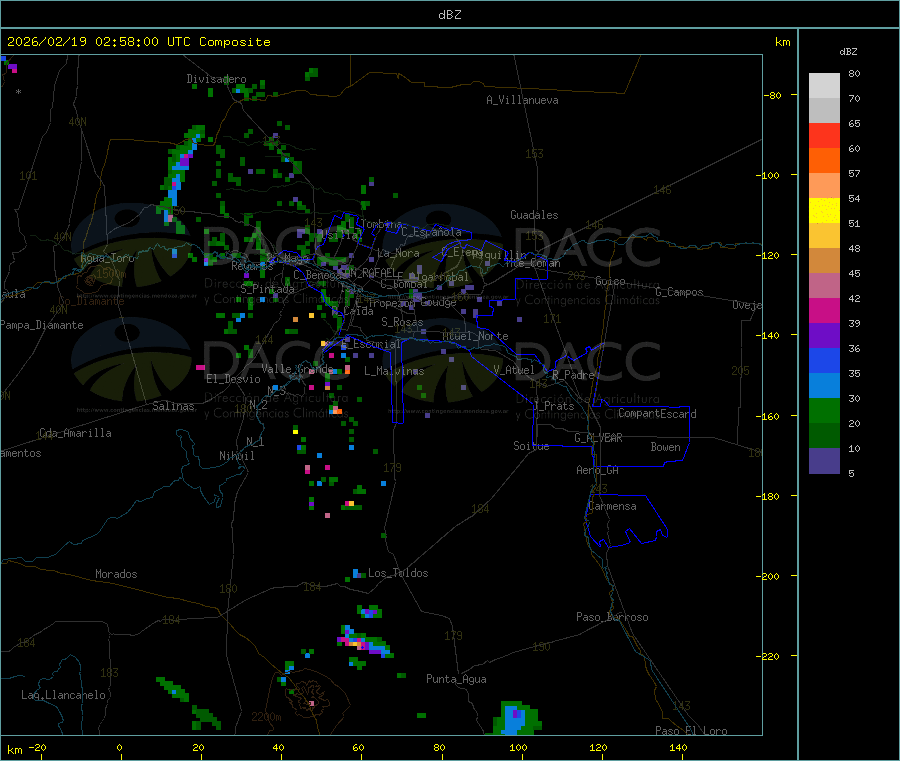Click the Cda_Amarilla label
The image size is (900, 761).
click(x=75, y=433)
